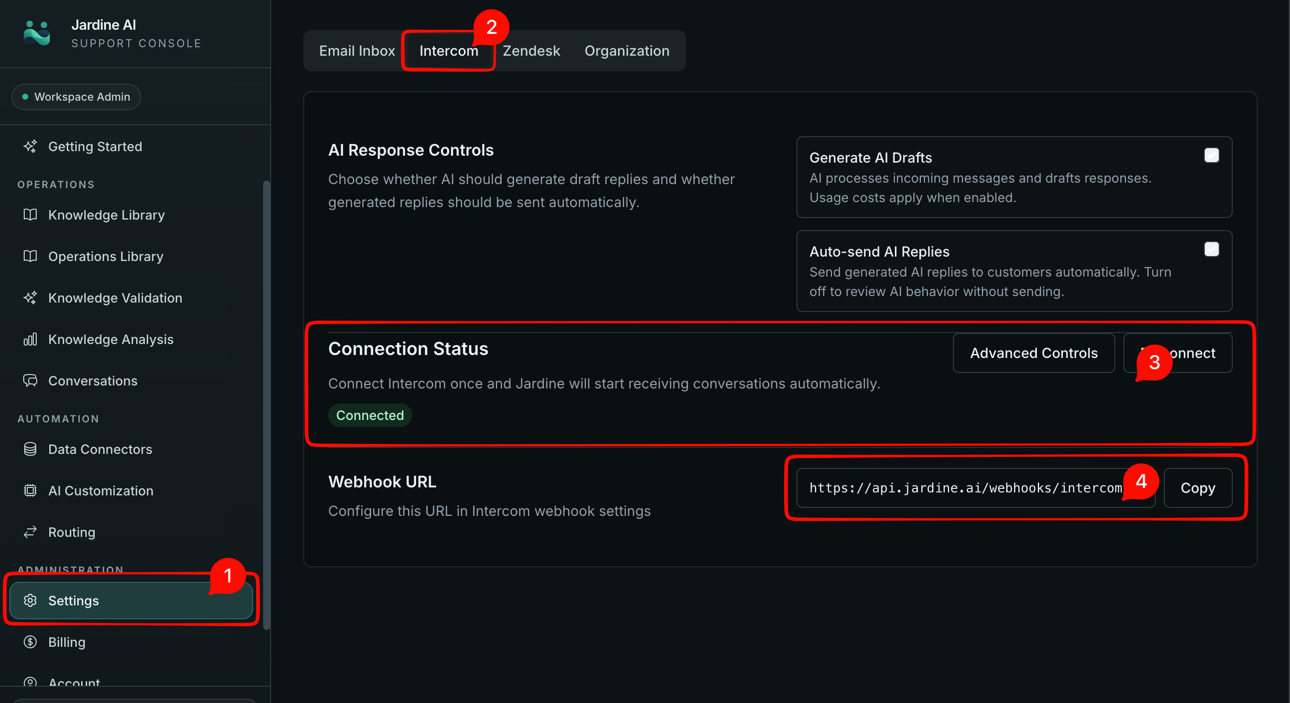Open the Billing page
This screenshot has width=1290, height=703.
tap(131, 642)
